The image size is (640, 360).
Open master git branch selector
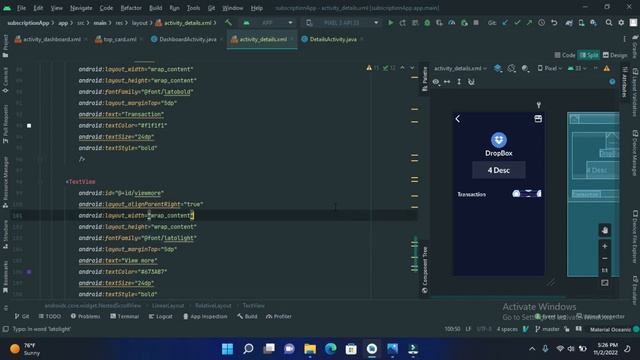pos(547,329)
